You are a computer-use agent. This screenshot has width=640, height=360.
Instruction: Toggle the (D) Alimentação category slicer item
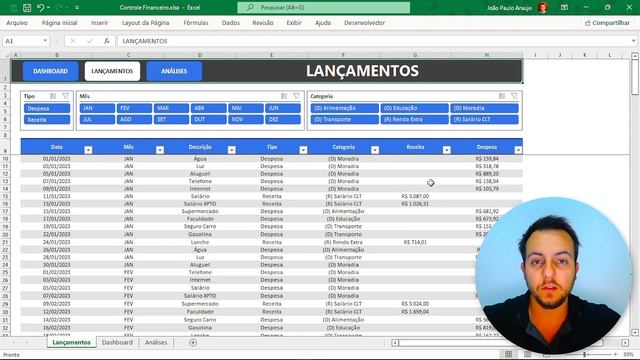pos(344,108)
